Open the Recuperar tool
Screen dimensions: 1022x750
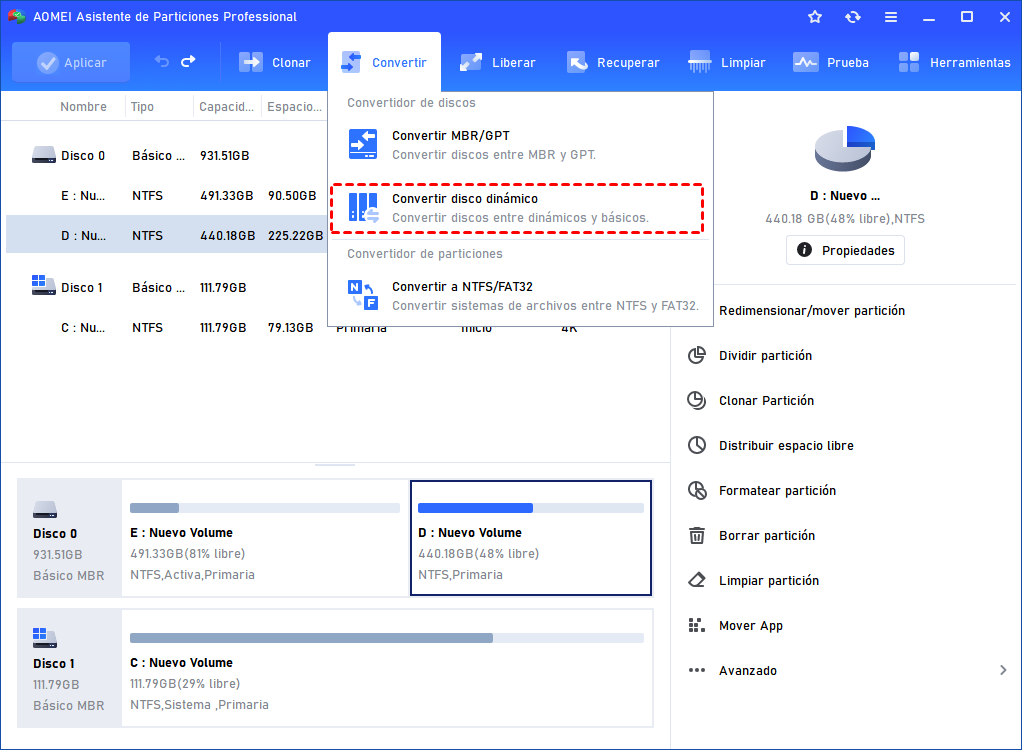click(x=612, y=62)
